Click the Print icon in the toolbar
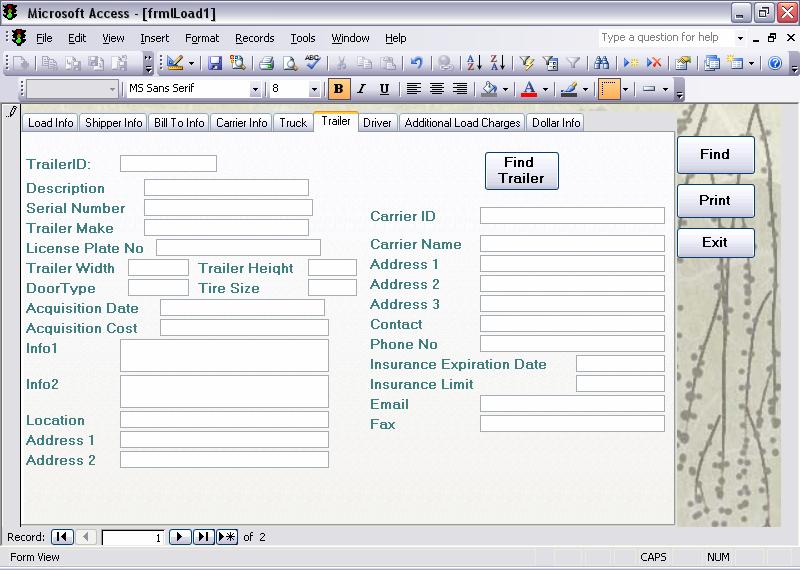 266,63
